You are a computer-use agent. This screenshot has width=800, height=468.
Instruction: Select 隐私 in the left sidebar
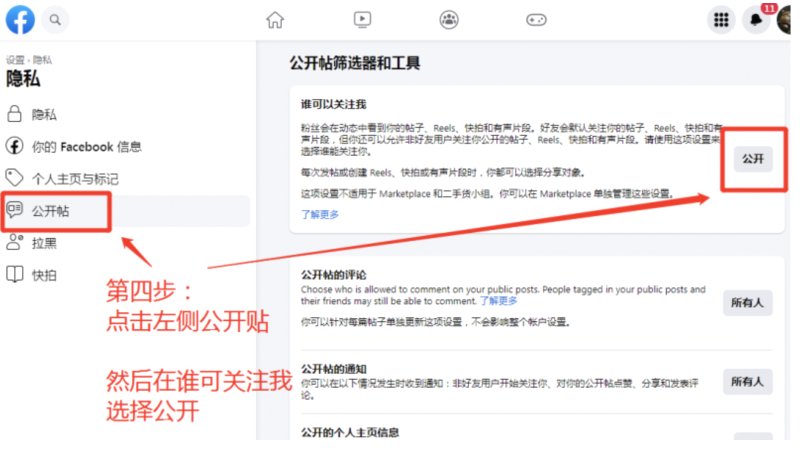pyautogui.click(x=44, y=114)
